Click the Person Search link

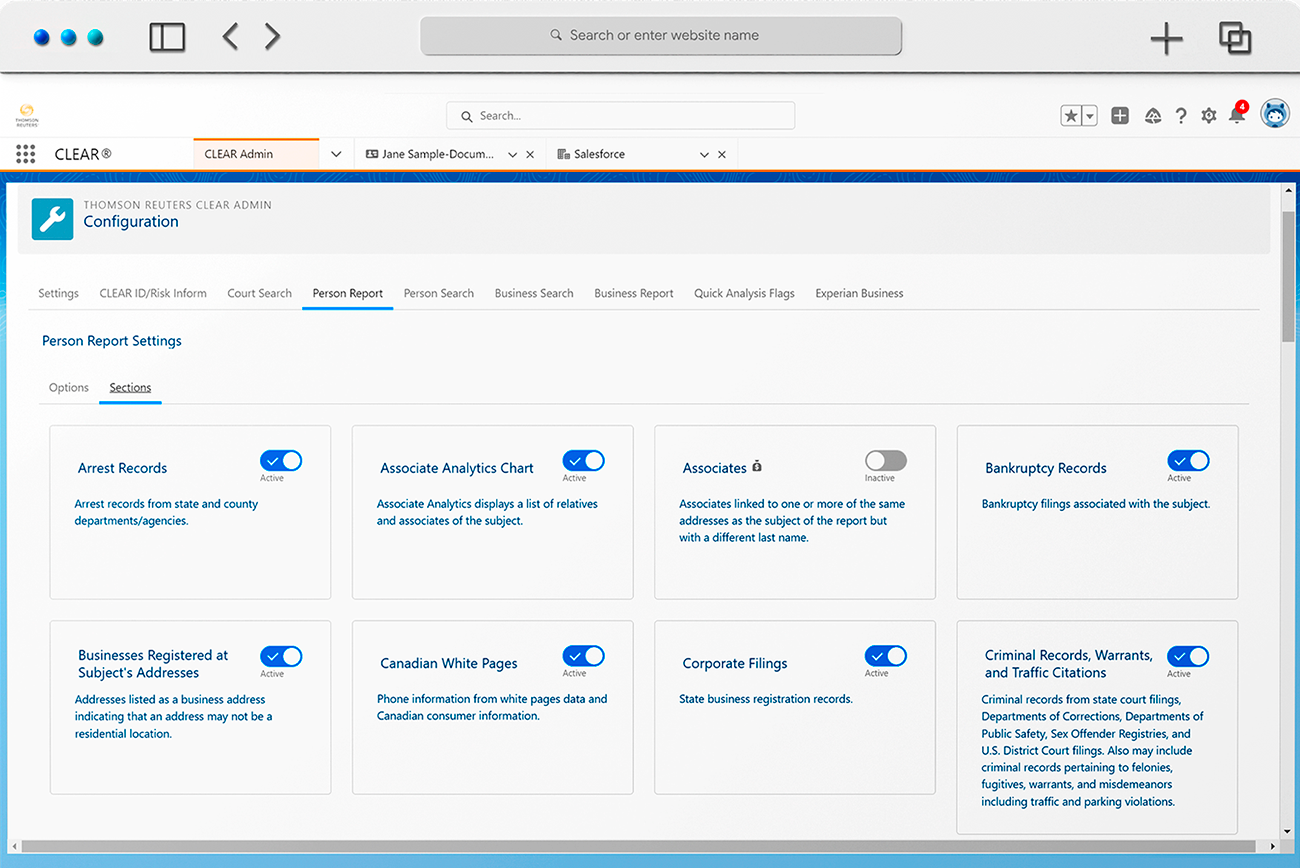pos(438,293)
